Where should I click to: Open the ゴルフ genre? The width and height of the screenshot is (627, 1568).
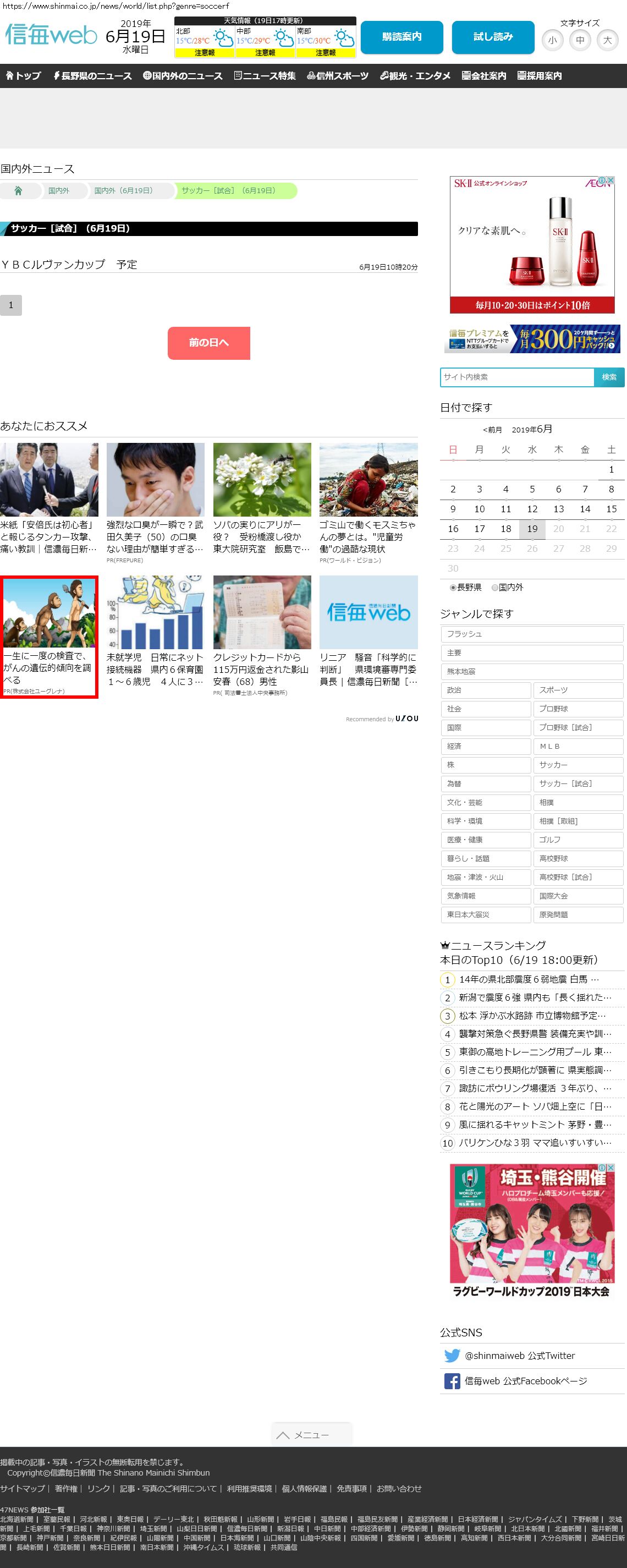(578, 840)
